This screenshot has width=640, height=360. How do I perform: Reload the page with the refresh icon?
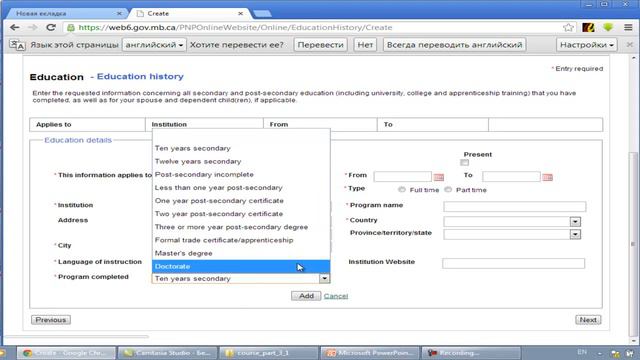51,27
